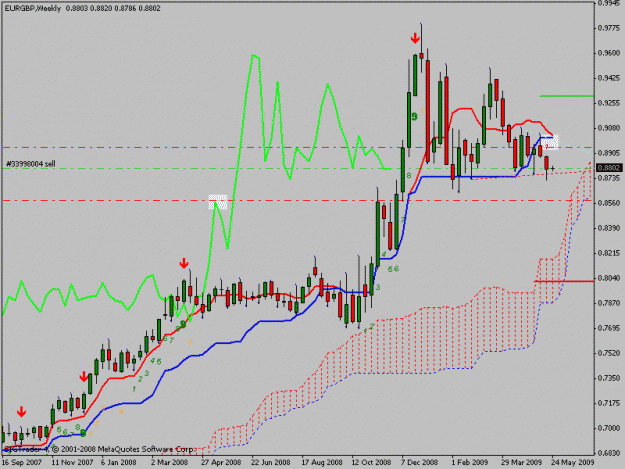Click the EURGBP,Weekly chart title text
The height and width of the screenshot is (469, 625).
click(x=32, y=8)
